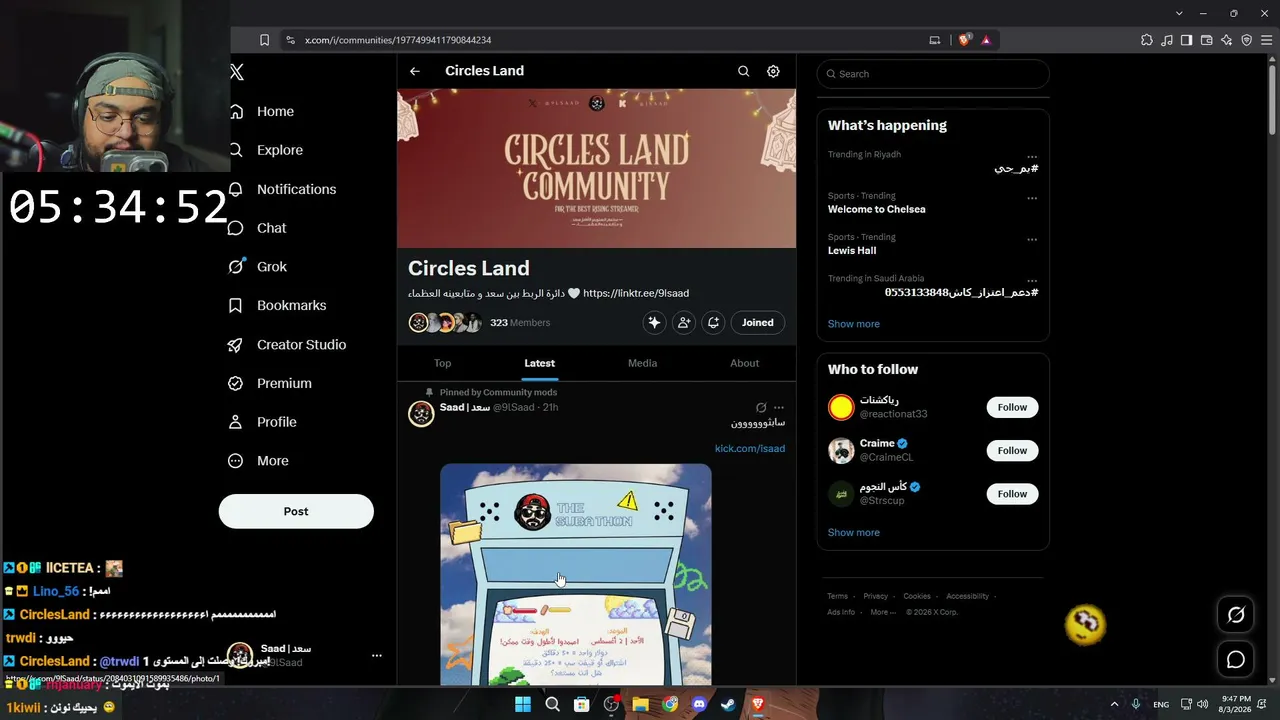Open the Brave Leo AI sparkle icon
1280x720 pixels.
pos(1227,40)
